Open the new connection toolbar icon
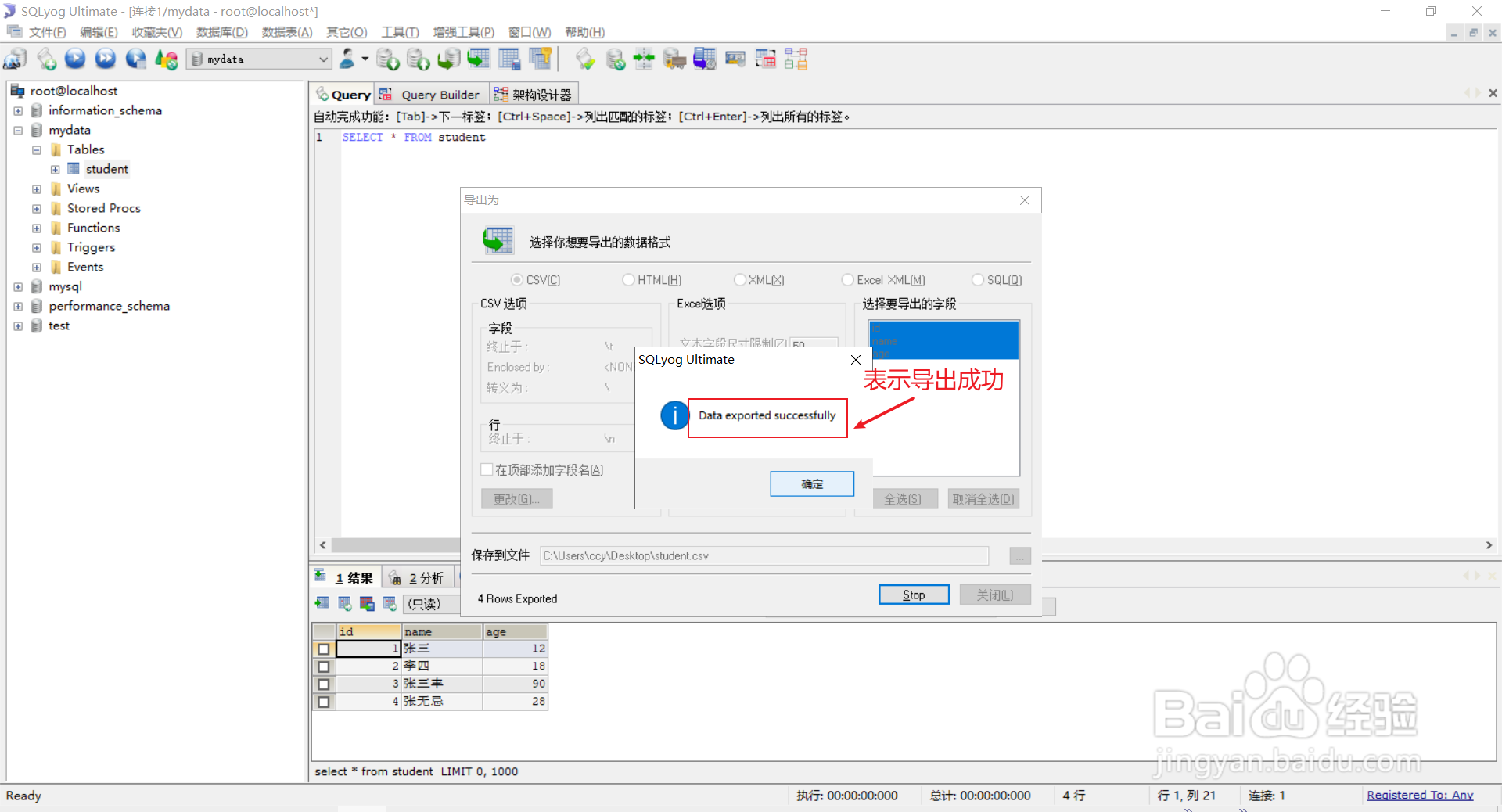Screen dimensions: 1502x812 pyautogui.click(x=15, y=59)
